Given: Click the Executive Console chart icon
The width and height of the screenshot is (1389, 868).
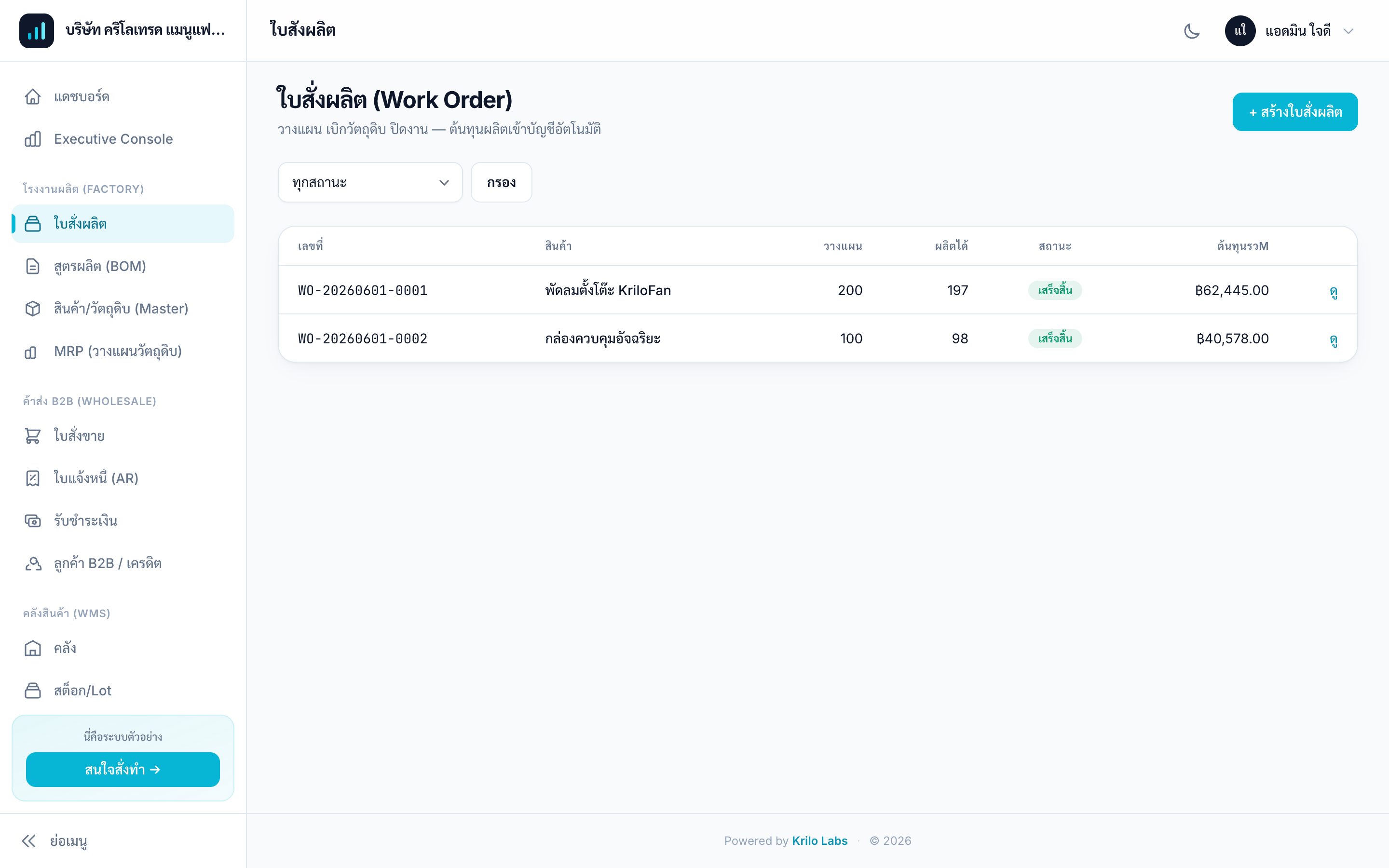Looking at the screenshot, I should click(33, 139).
